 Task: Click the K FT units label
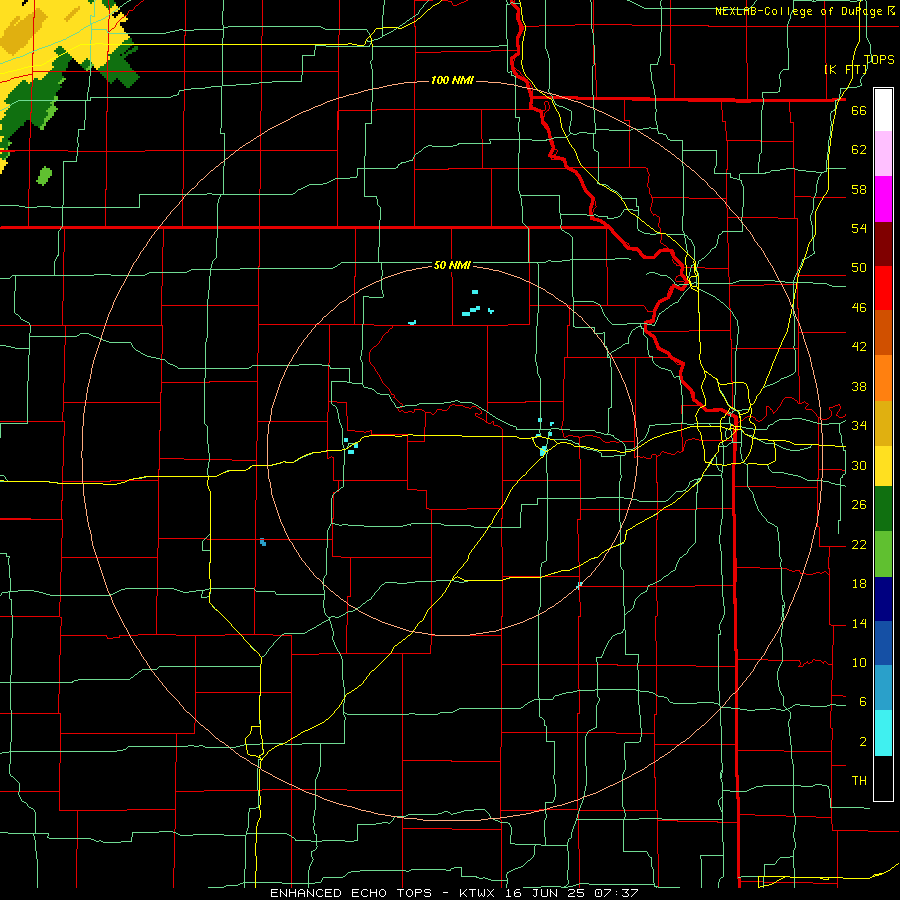pos(846,70)
